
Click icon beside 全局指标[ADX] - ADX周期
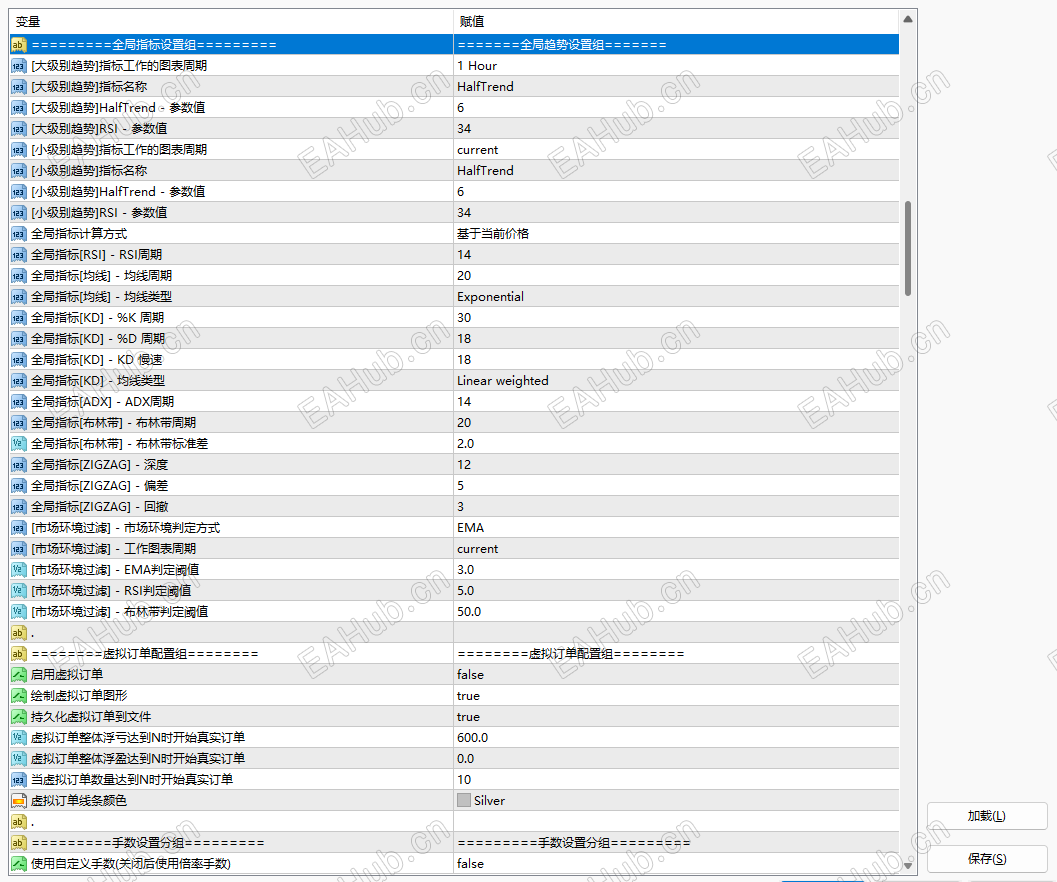click(18, 402)
